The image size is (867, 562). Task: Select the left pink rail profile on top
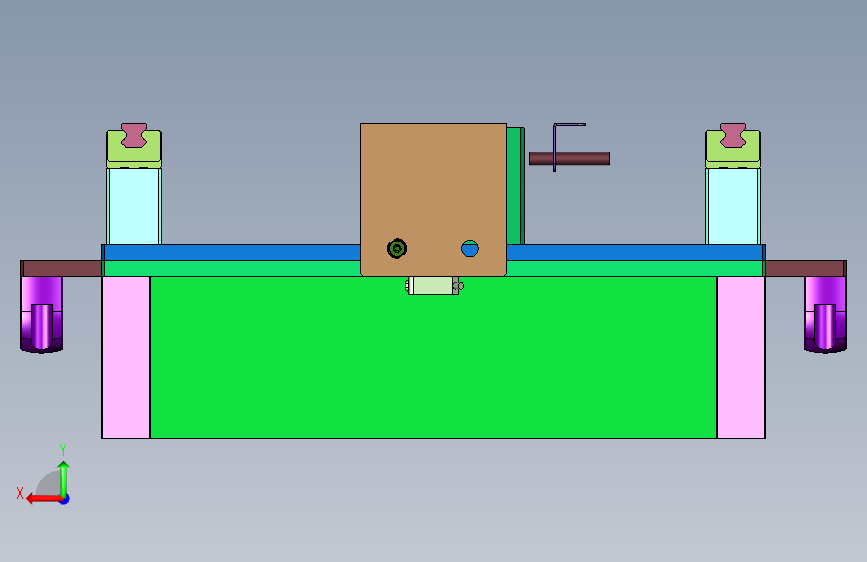point(134,135)
